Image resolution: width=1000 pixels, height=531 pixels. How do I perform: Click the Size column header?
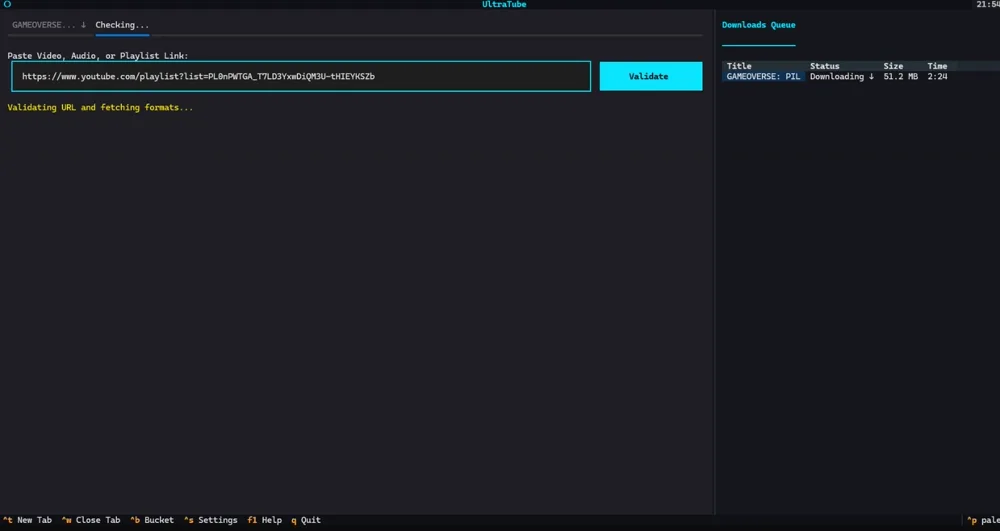(x=893, y=66)
